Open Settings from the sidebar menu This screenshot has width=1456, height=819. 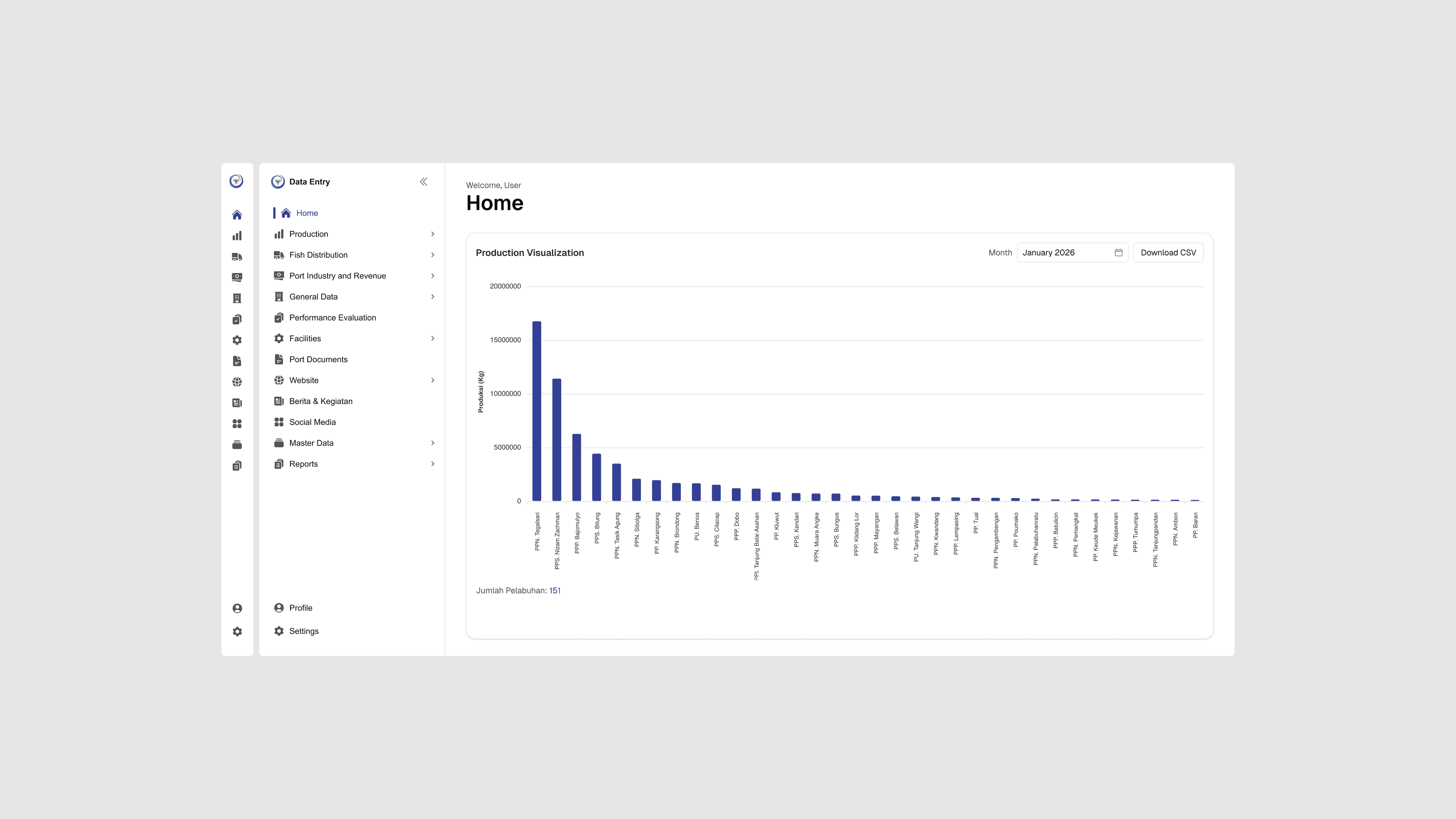303,631
